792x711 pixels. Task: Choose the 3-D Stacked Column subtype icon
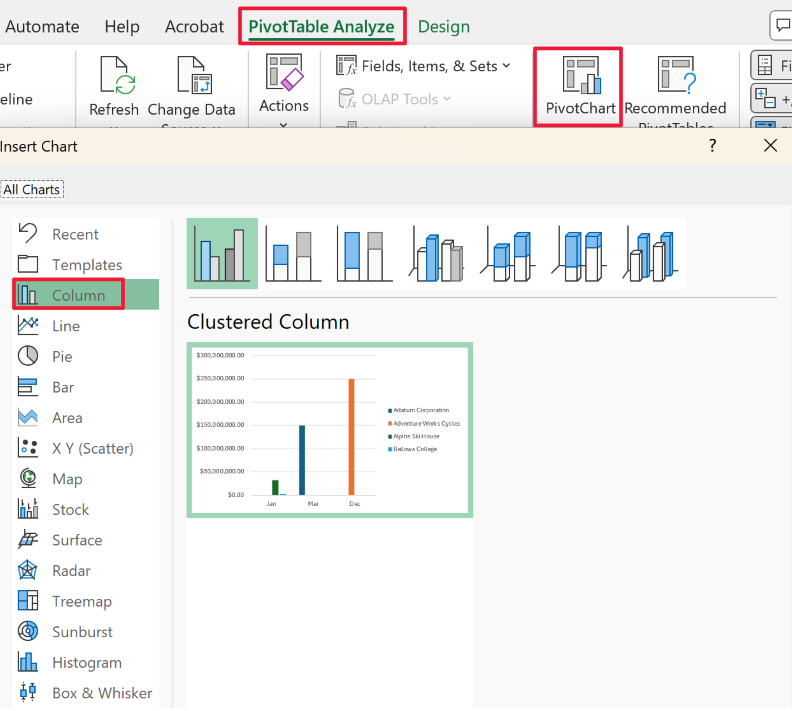click(508, 253)
